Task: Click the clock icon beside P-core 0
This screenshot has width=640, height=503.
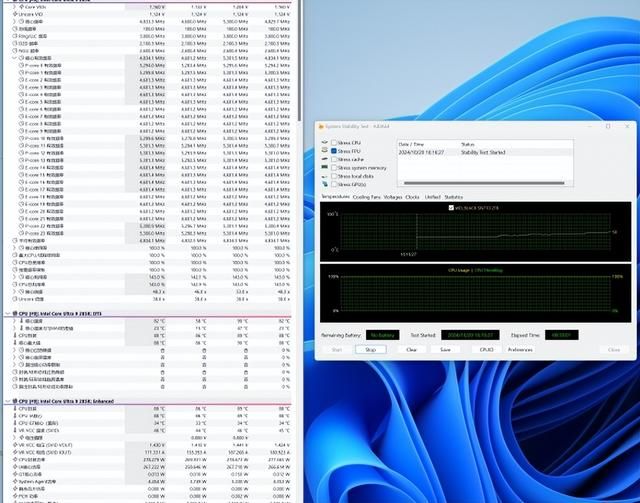Action: [20, 66]
